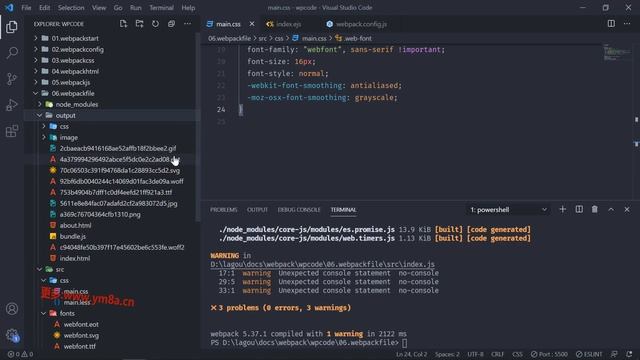The width and height of the screenshot is (640, 360).
Task: Open the terminal selector dropdown powershell
Action: 508,210
